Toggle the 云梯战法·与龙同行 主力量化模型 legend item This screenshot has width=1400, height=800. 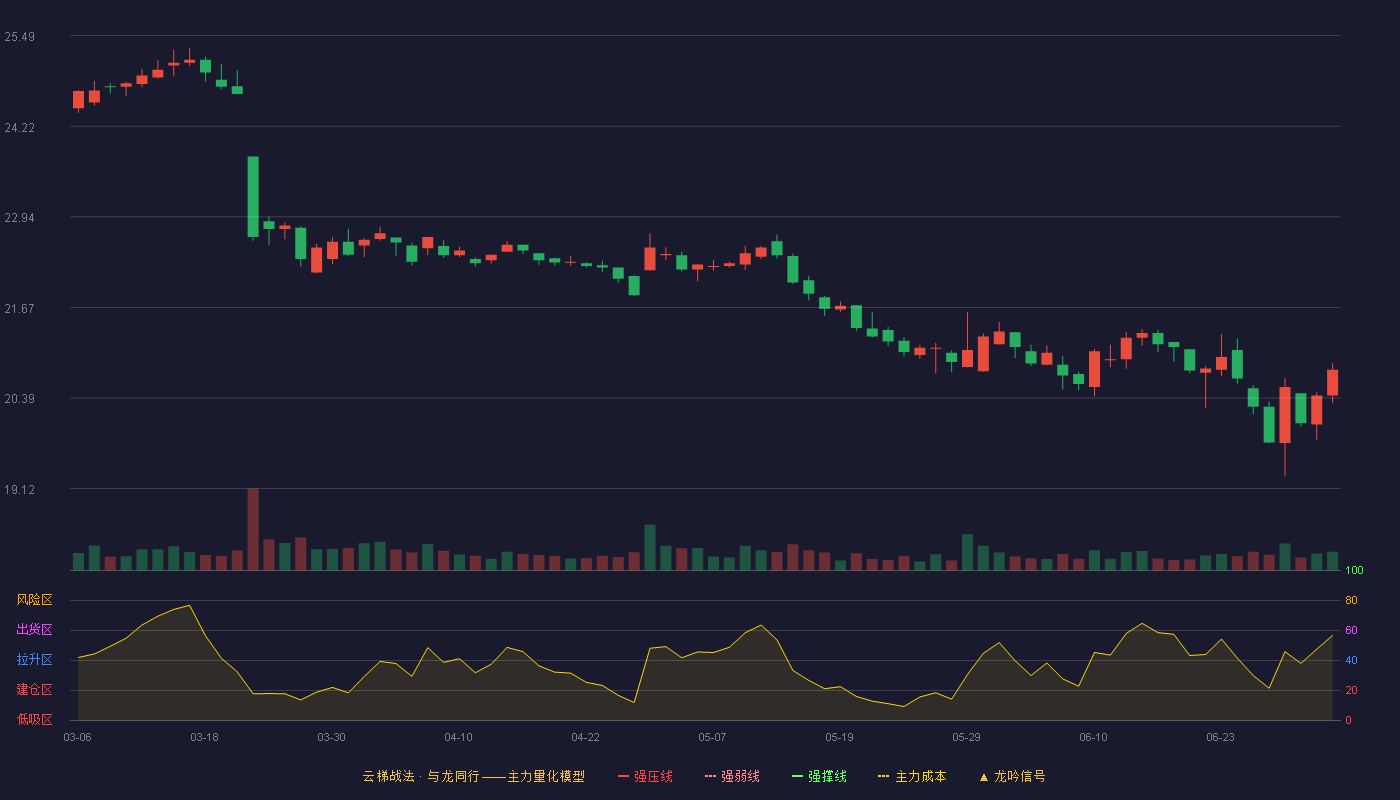click(x=474, y=776)
